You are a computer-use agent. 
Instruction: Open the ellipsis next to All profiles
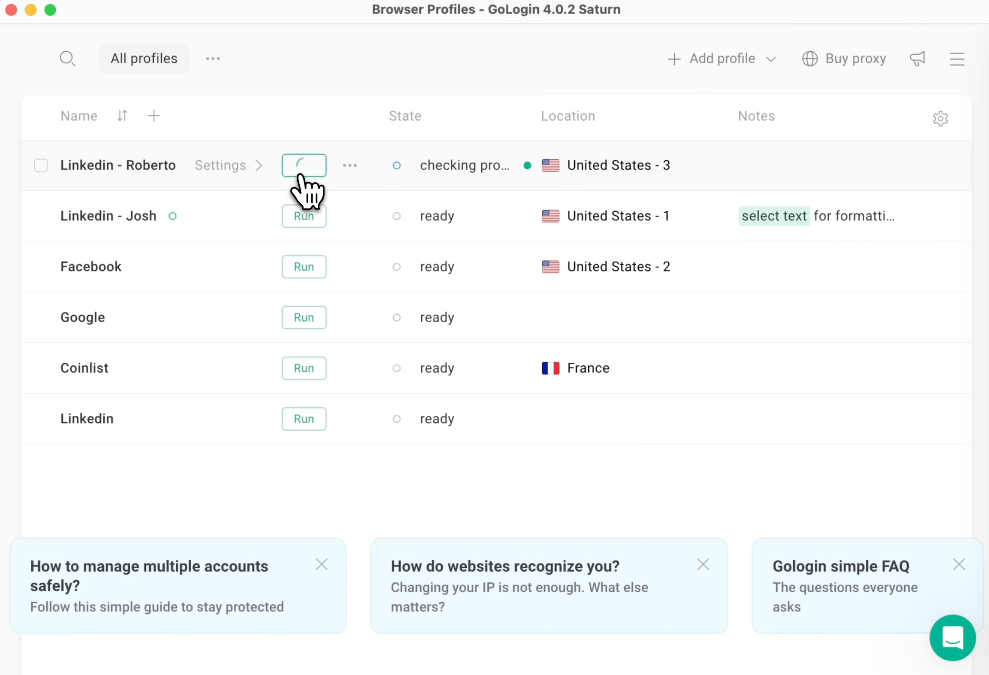213,59
